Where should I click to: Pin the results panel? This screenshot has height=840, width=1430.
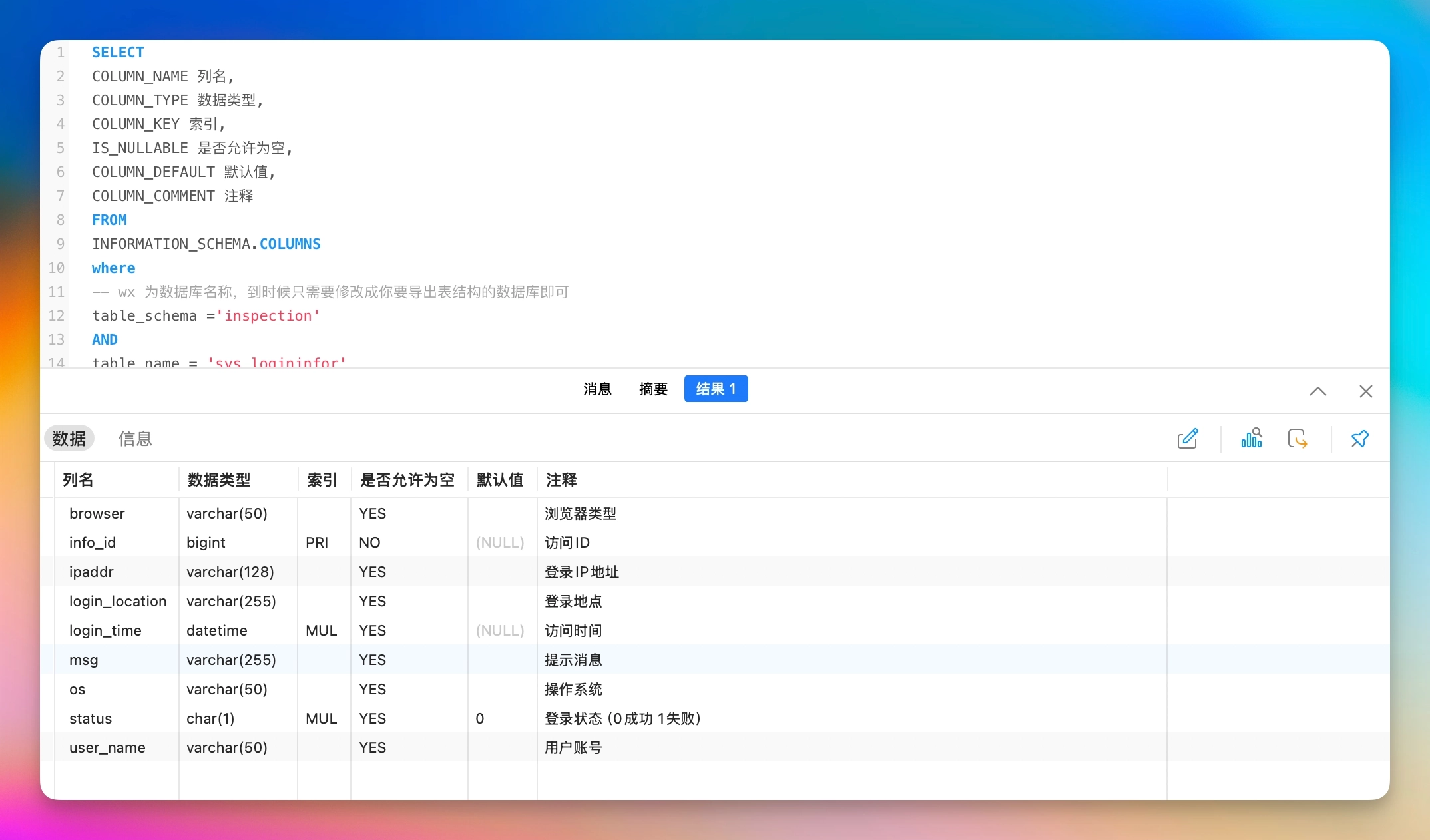(x=1359, y=439)
